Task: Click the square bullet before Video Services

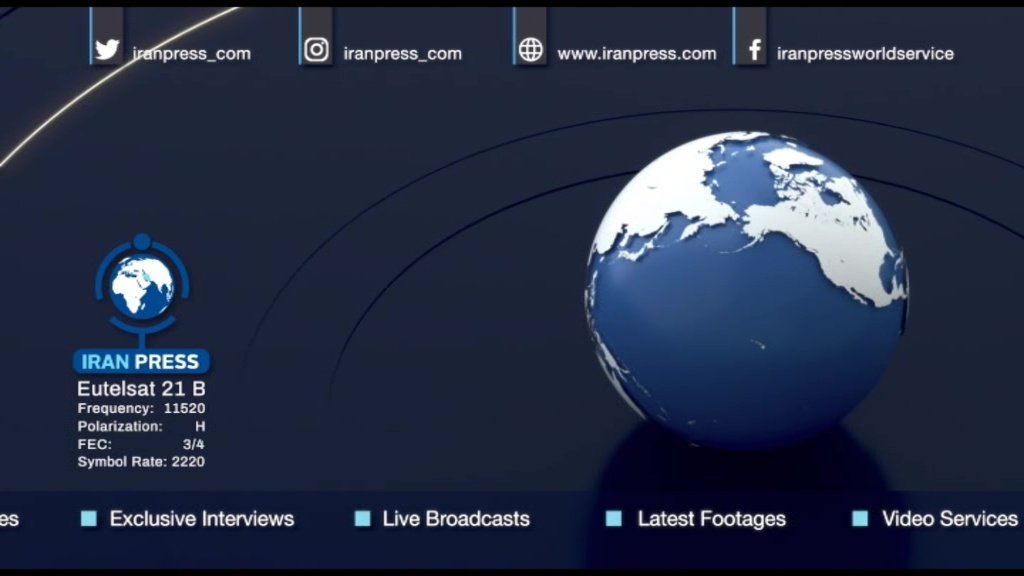Action: (860, 518)
